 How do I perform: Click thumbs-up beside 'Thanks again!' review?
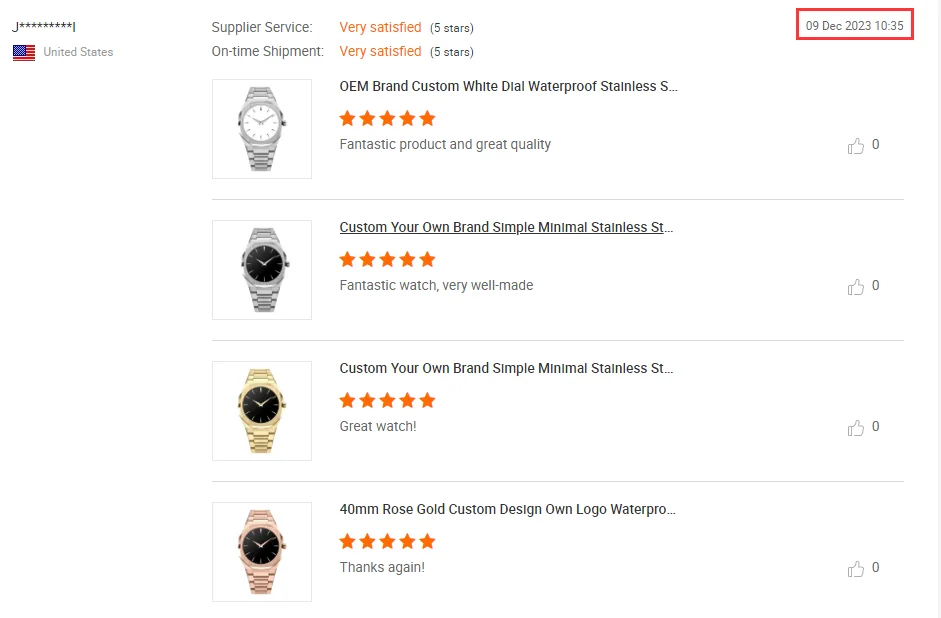pos(856,569)
